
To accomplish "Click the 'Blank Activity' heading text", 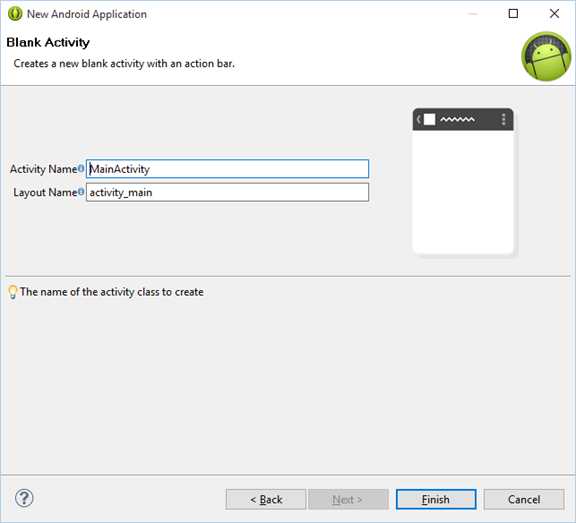I will [48, 43].
